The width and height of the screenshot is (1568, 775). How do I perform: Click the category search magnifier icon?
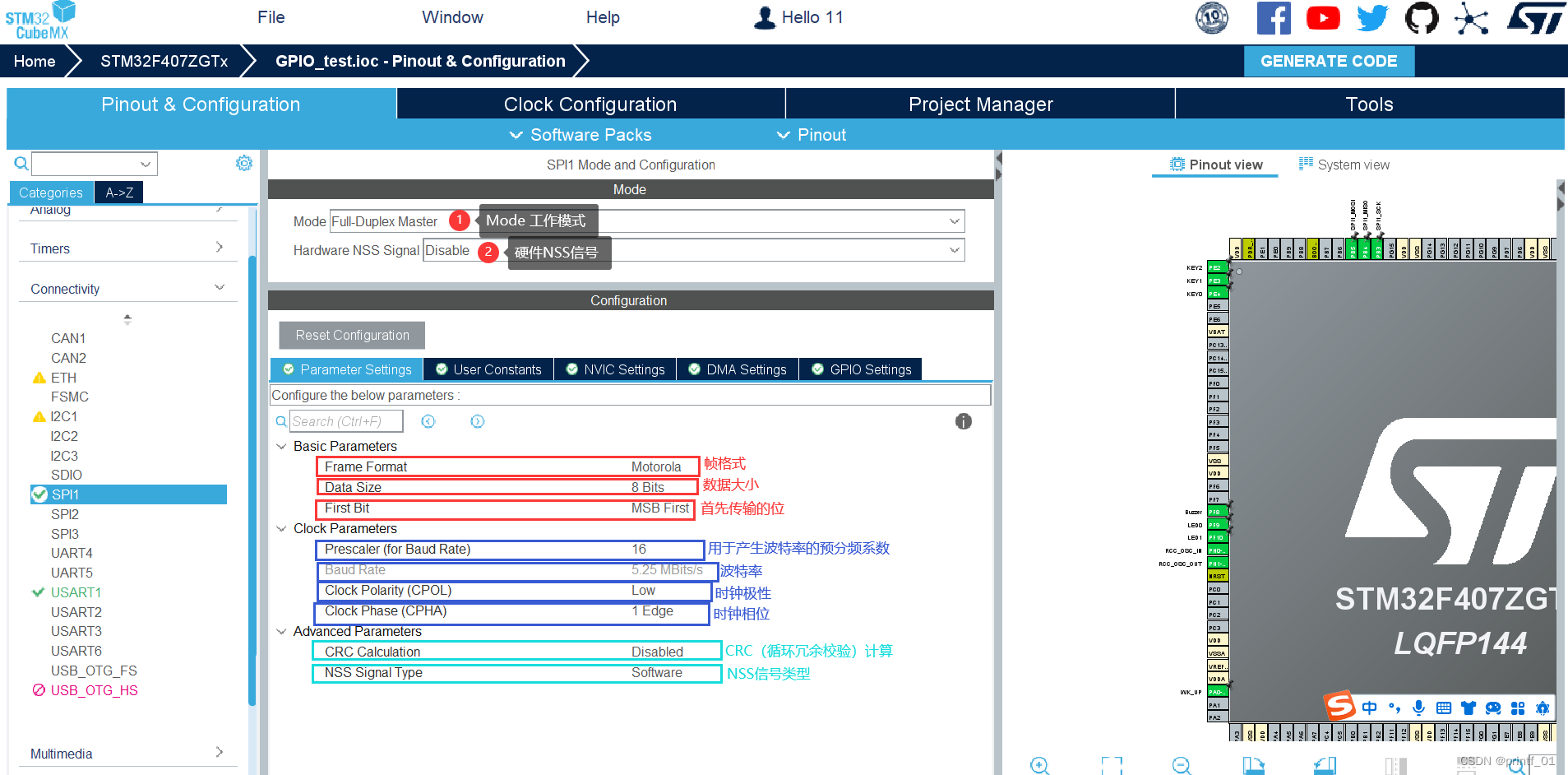coord(21,164)
